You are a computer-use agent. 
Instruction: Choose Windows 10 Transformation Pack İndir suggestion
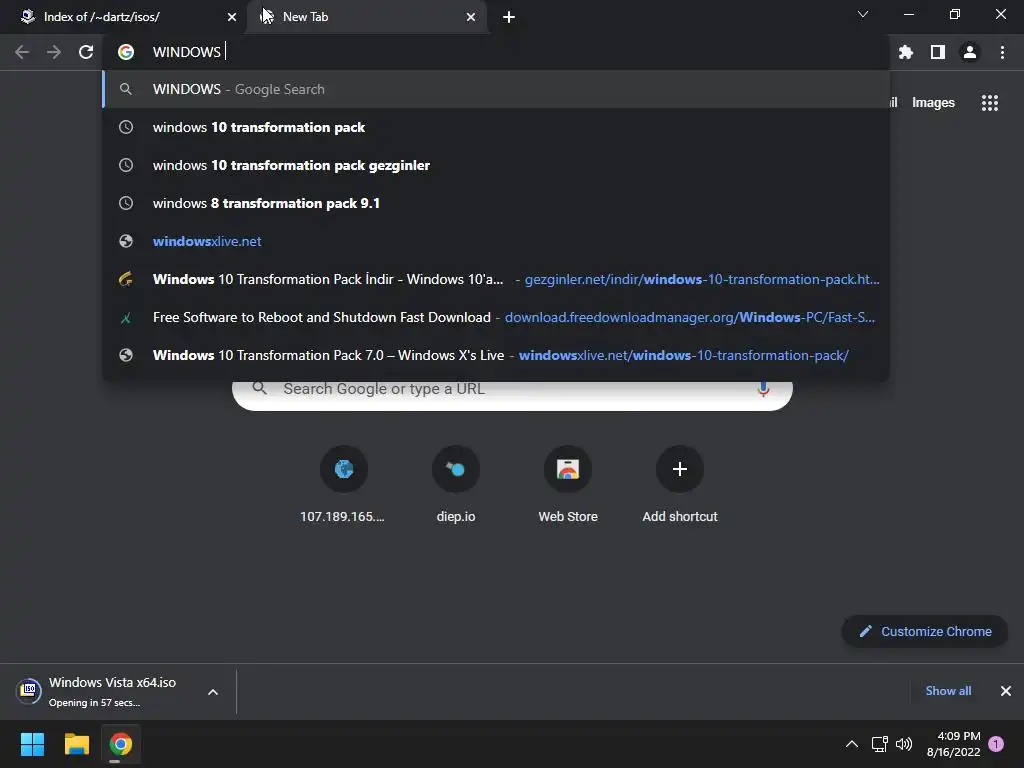tap(496, 279)
